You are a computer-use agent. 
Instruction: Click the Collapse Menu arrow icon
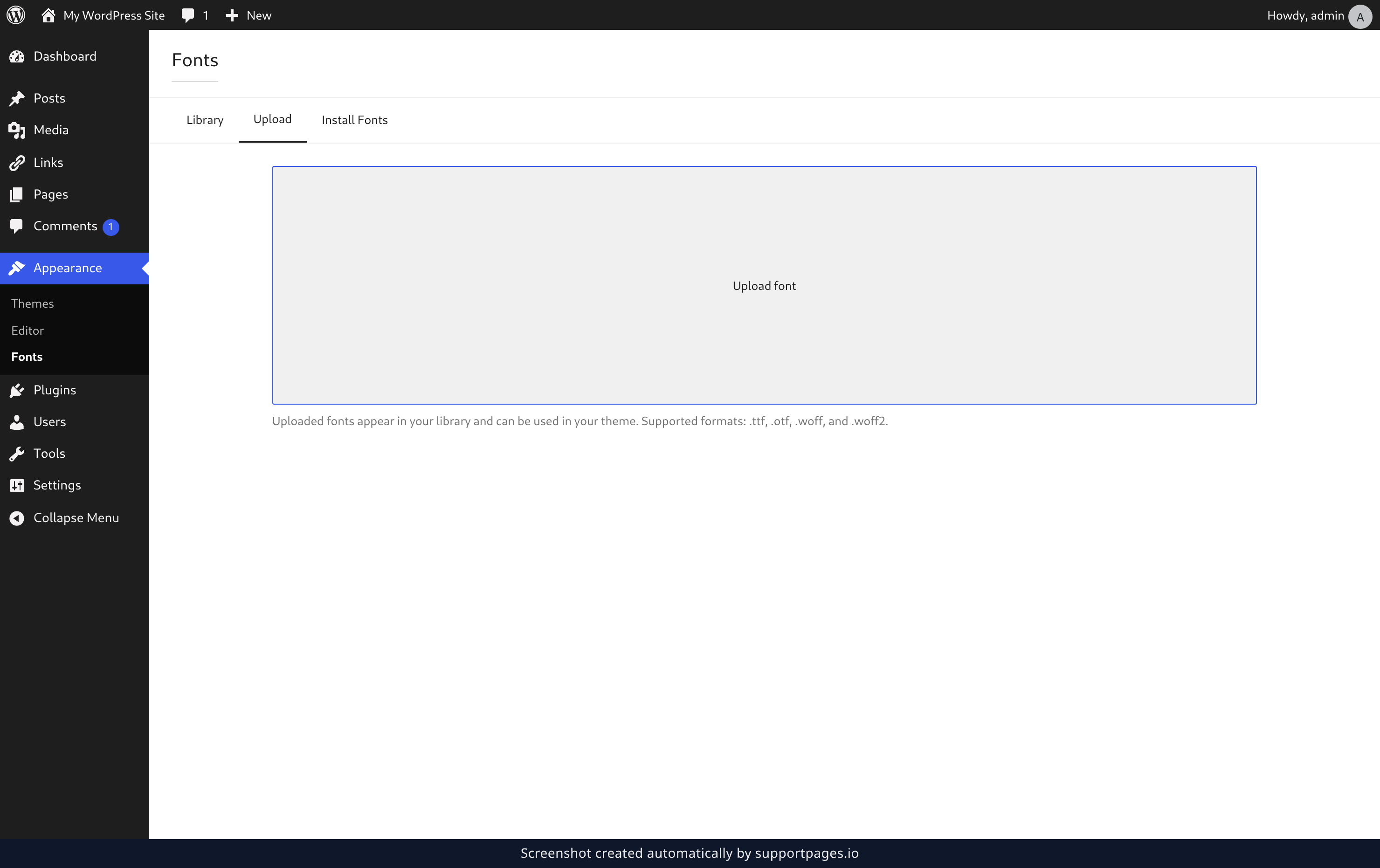17,518
